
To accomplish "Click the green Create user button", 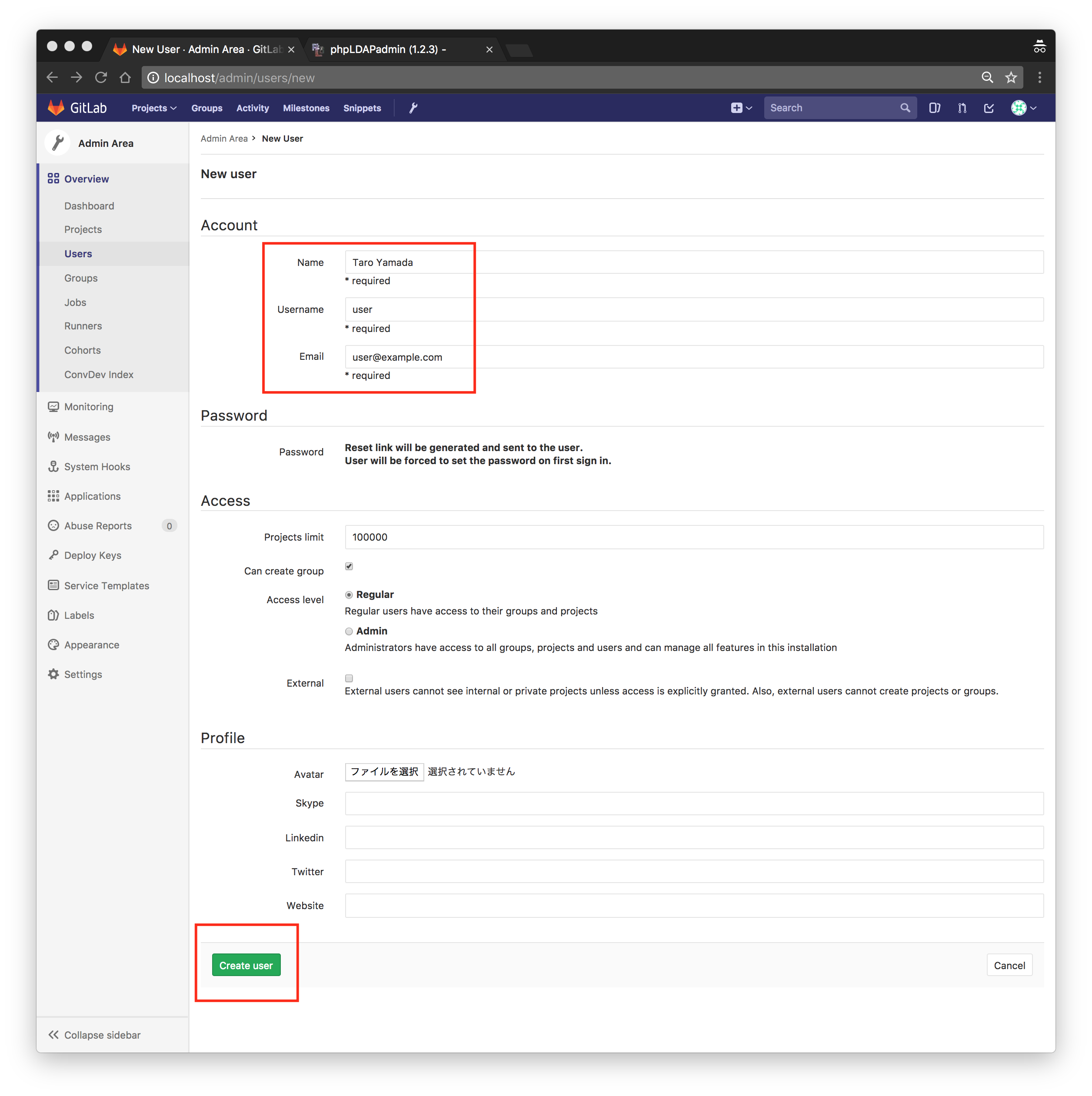I will click(246, 965).
